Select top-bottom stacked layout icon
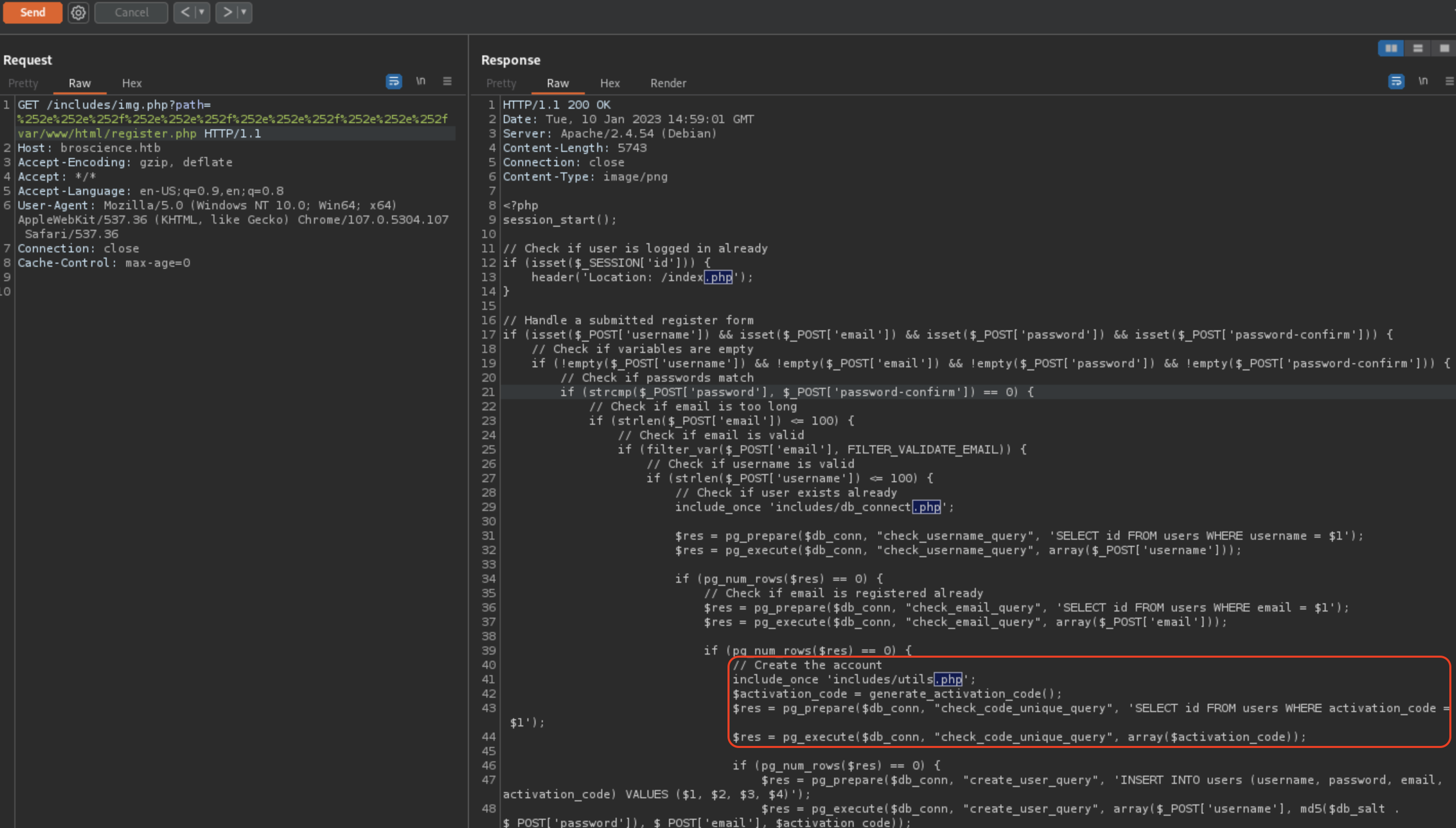1456x828 pixels. coord(1418,48)
